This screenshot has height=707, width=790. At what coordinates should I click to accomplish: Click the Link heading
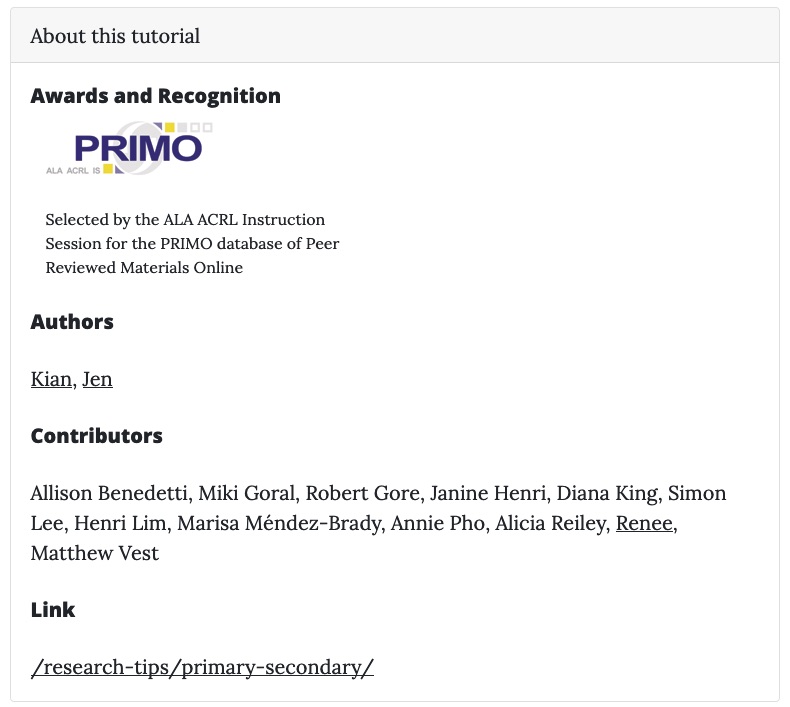53,610
